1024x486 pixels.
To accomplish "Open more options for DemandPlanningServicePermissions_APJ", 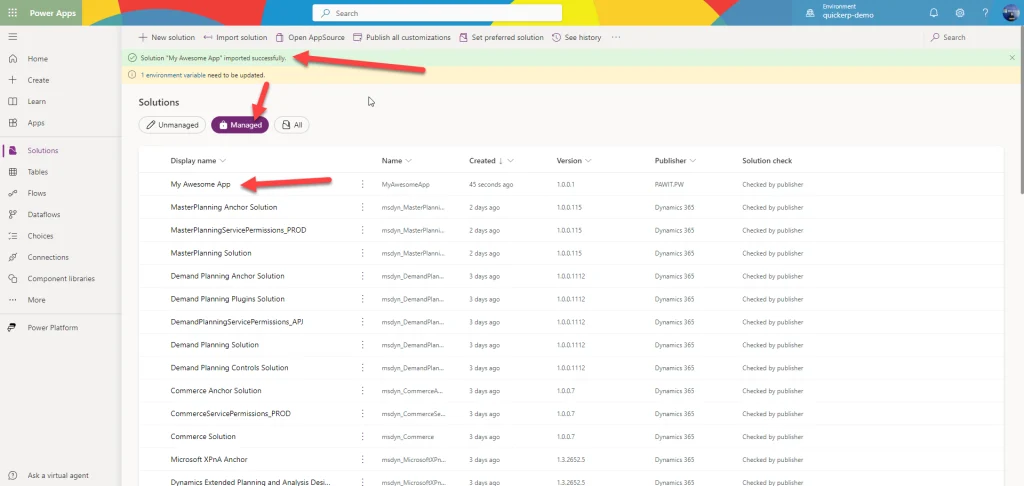I will (362, 322).
